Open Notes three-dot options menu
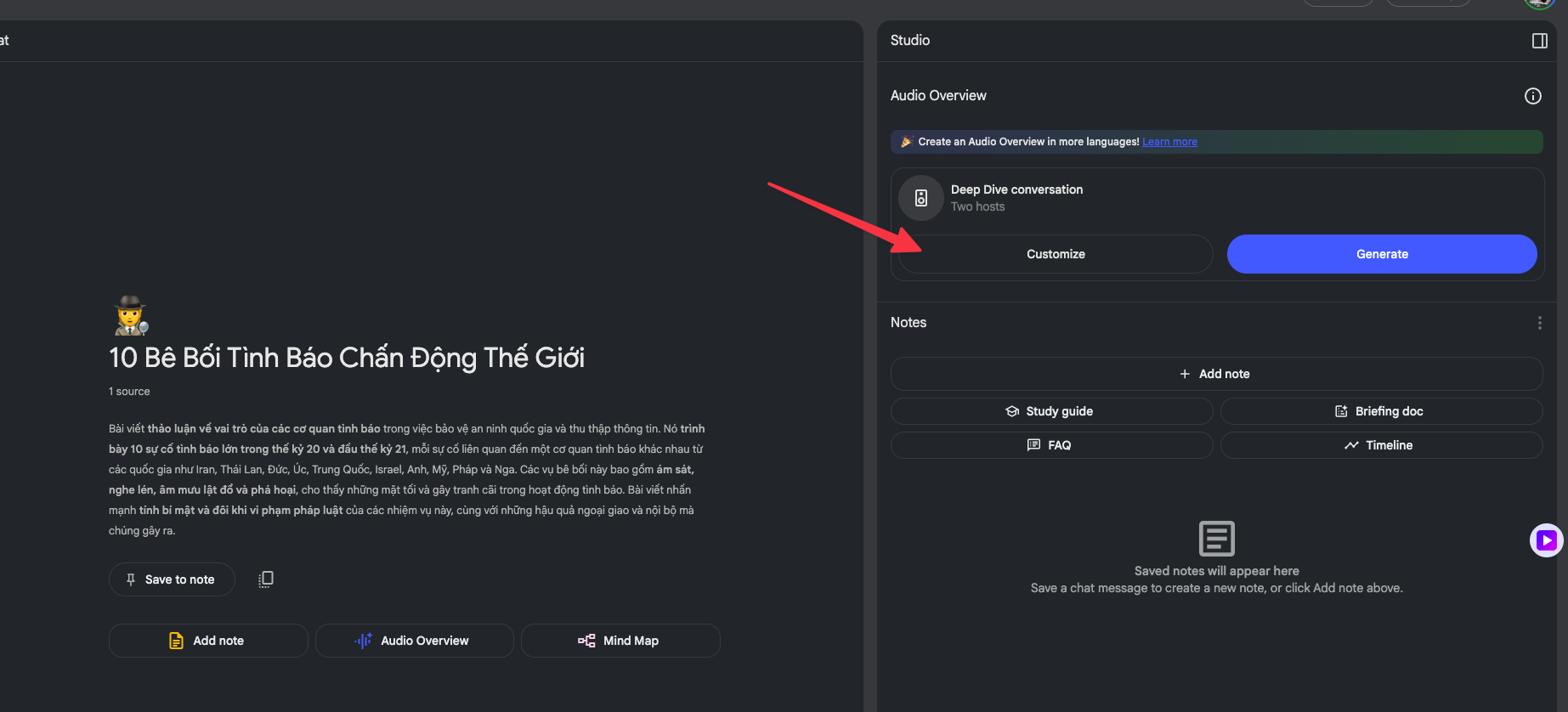This screenshot has width=1568, height=712. 1539,323
